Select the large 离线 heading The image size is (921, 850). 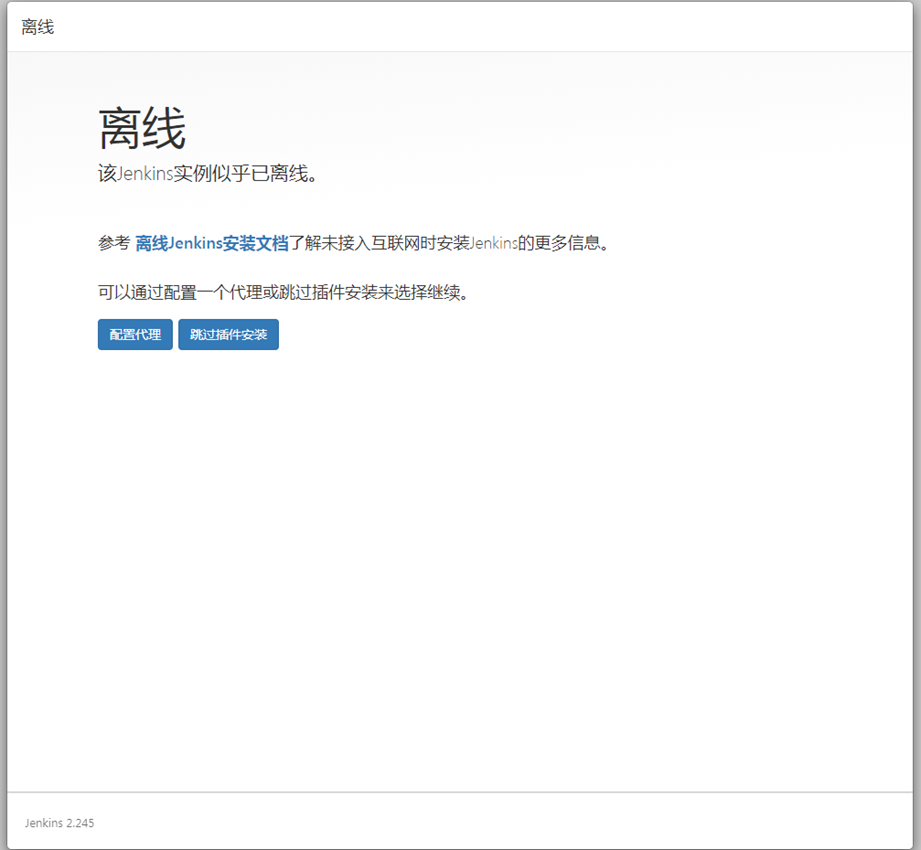[x=142, y=129]
